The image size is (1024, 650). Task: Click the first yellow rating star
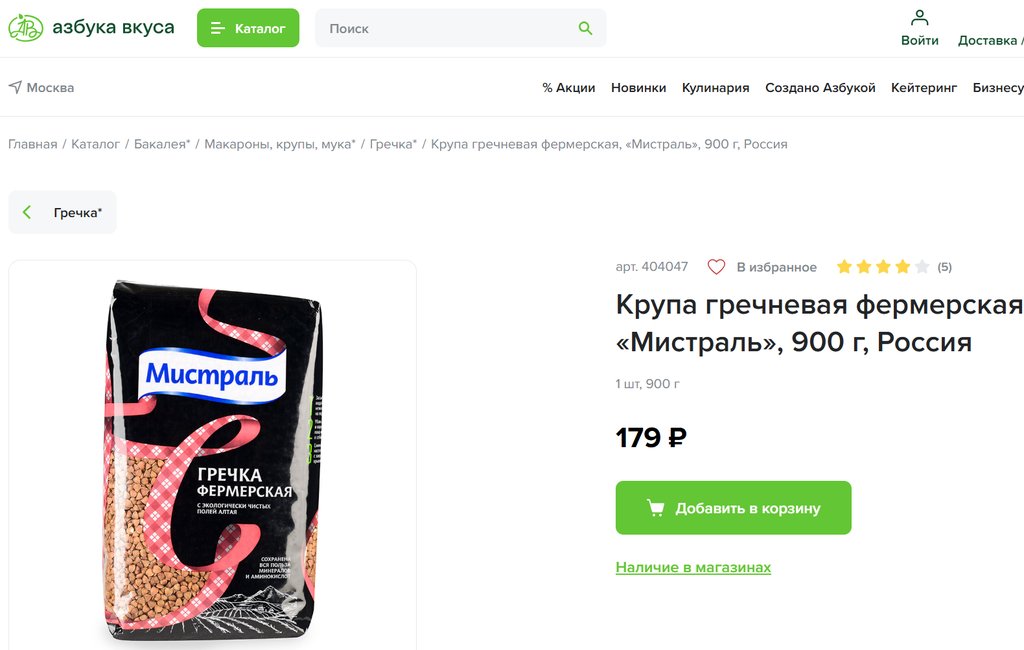click(844, 267)
